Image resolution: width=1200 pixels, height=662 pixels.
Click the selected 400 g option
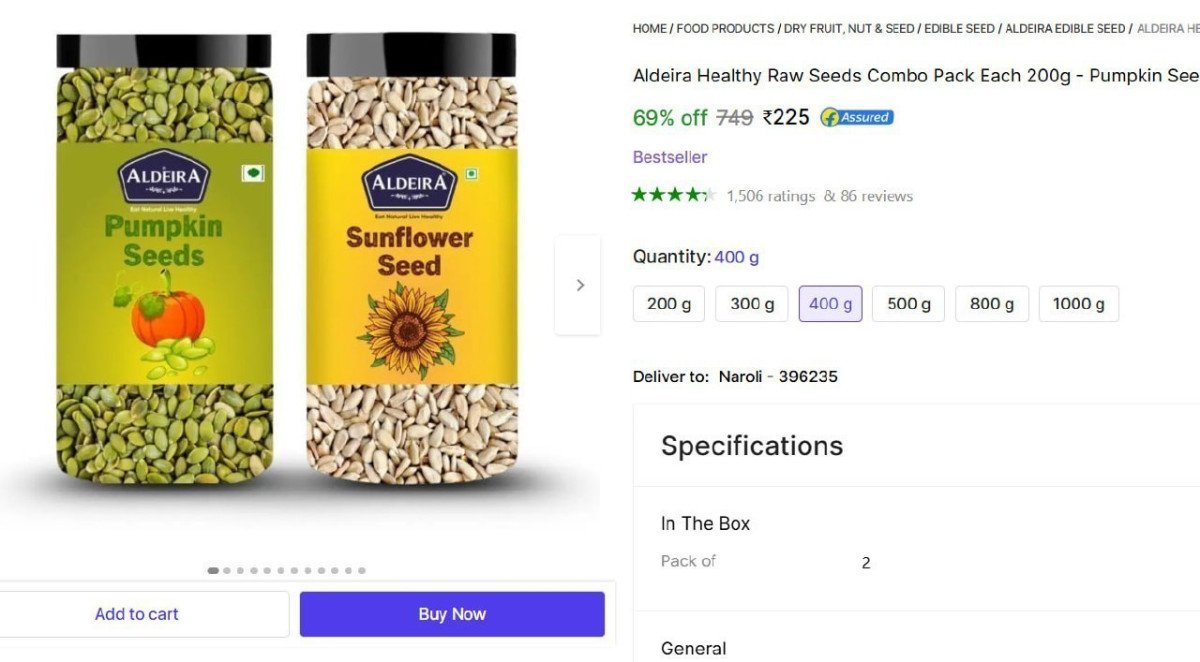[x=830, y=304]
